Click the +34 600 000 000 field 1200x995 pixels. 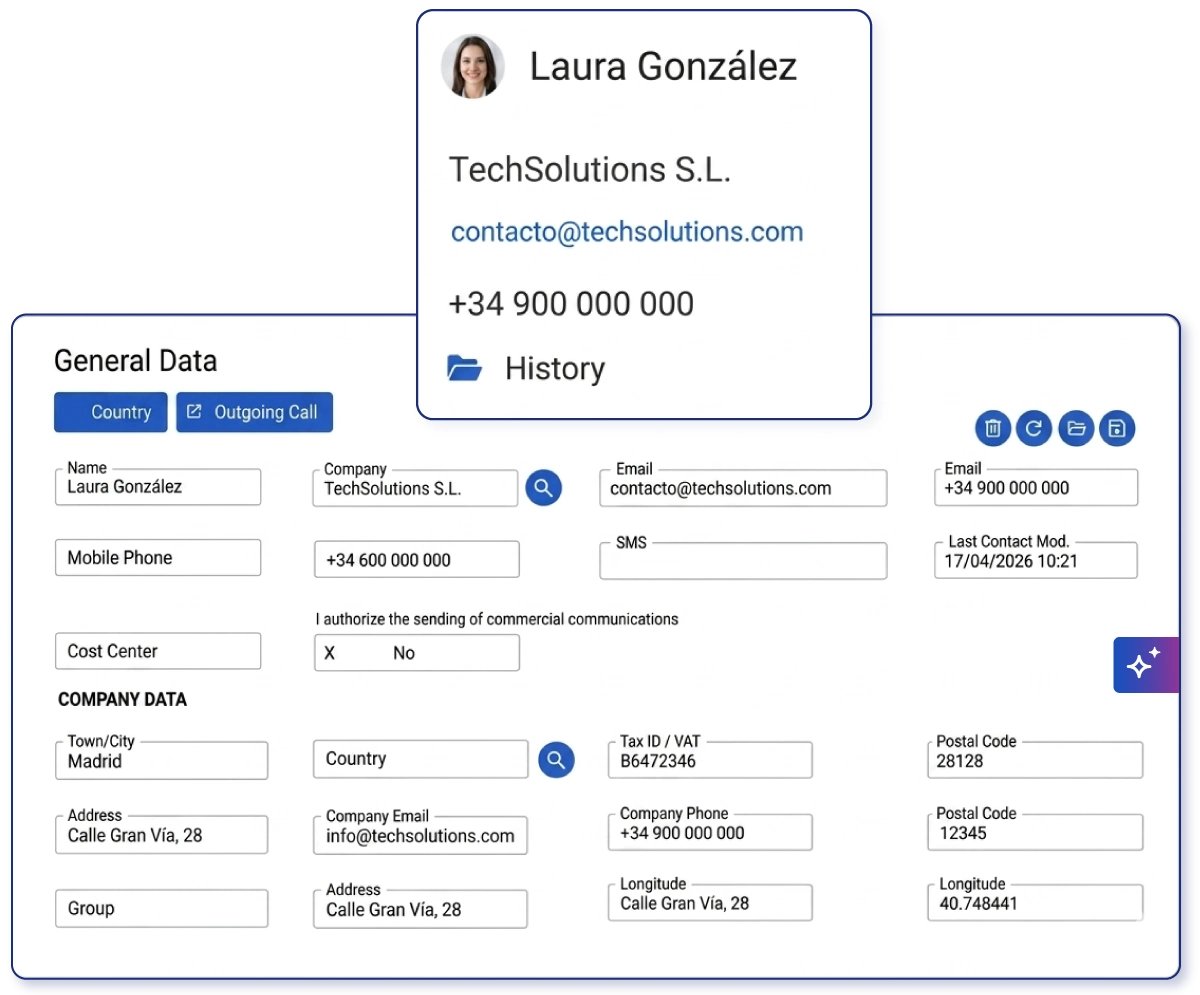coord(417,560)
